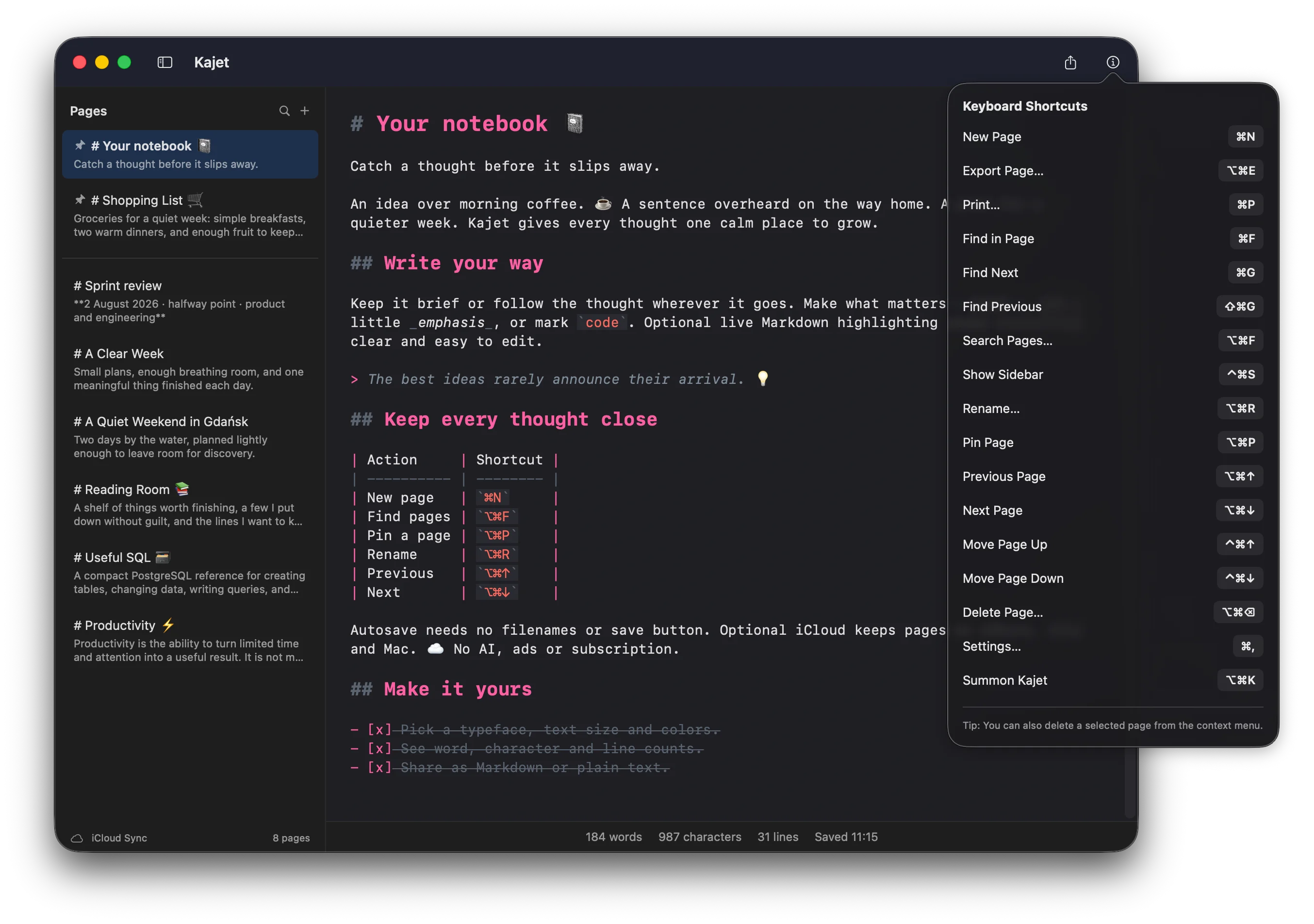Choose Find Previous shortcut row
The image size is (1314, 924).
click(x=1113, y=306)
